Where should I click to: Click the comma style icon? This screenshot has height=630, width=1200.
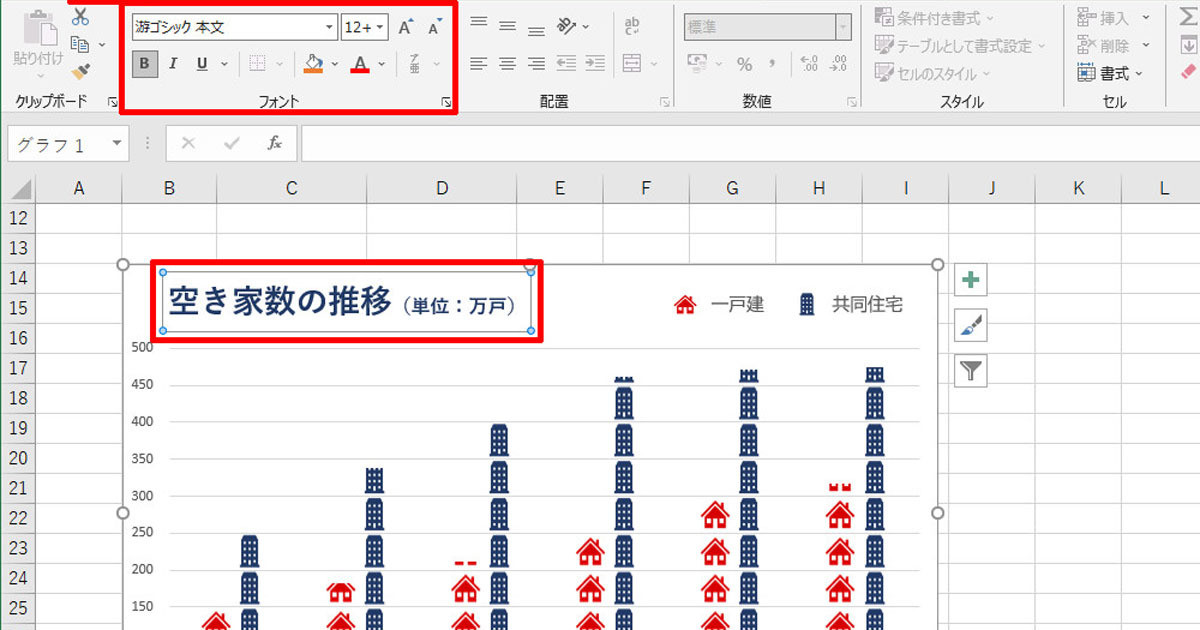click(x=772, y=64)
